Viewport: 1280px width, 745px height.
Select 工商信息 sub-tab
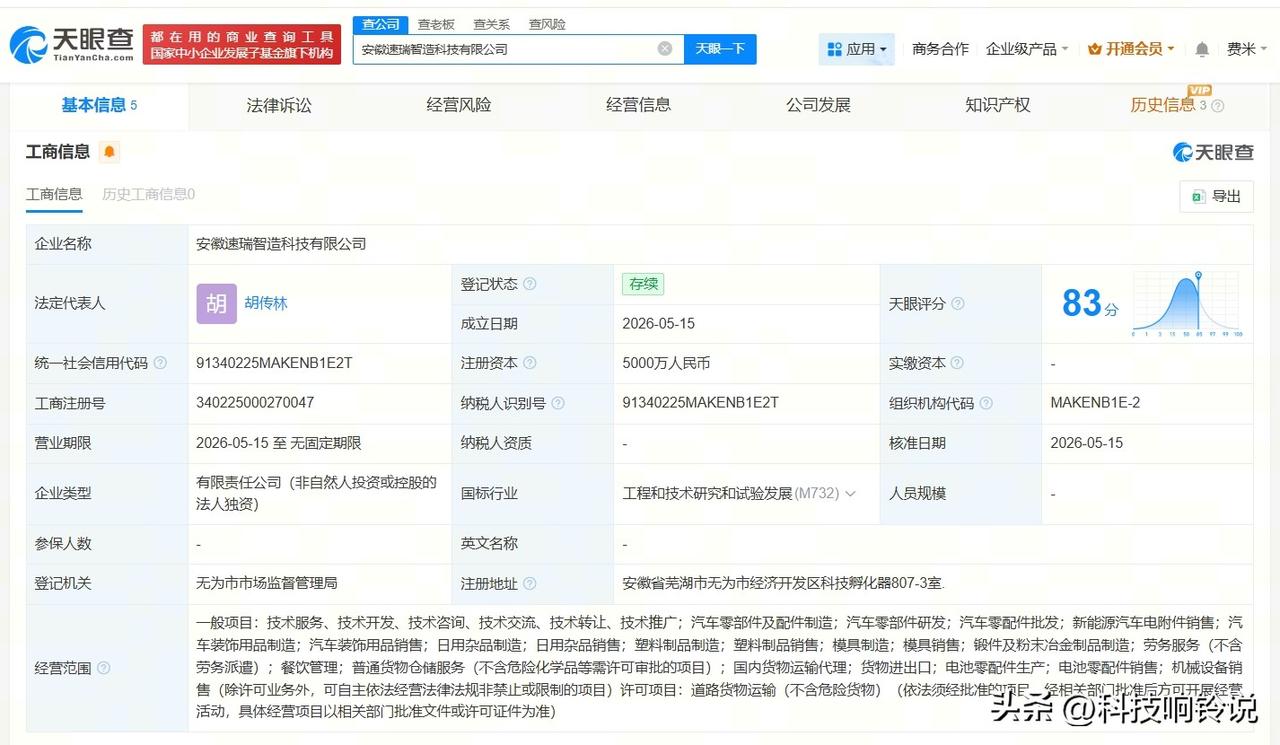[54, 194]
